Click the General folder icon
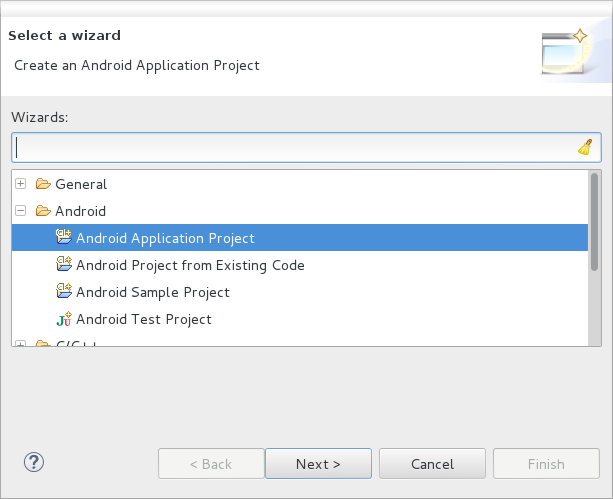This screenshot has height=499, width=613. (43, 183)
